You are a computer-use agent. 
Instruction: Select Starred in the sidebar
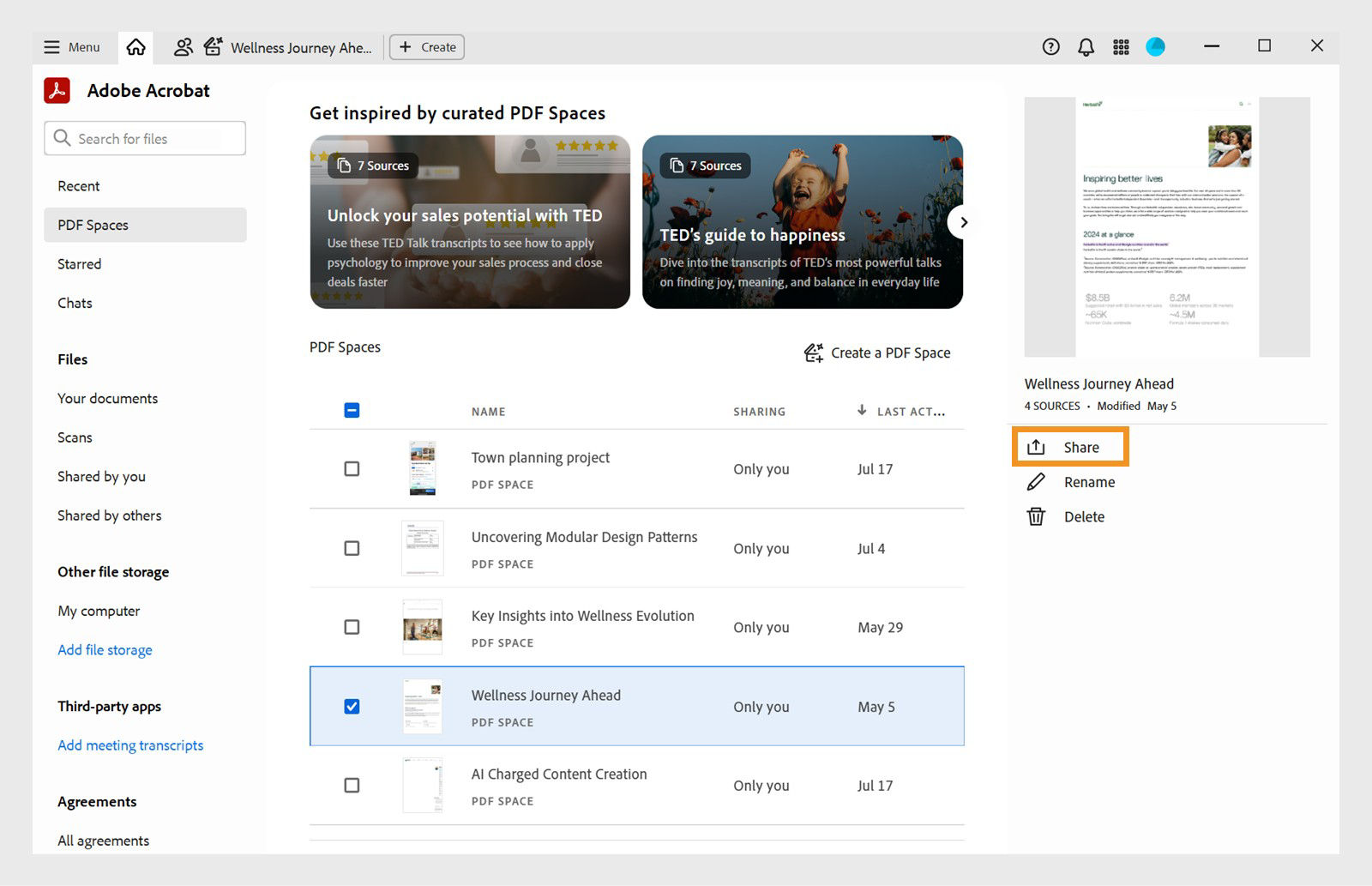79,264
